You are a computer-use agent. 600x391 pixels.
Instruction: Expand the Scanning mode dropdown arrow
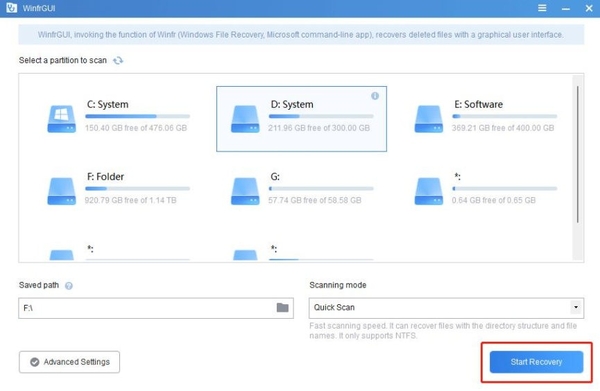(576, 308)
